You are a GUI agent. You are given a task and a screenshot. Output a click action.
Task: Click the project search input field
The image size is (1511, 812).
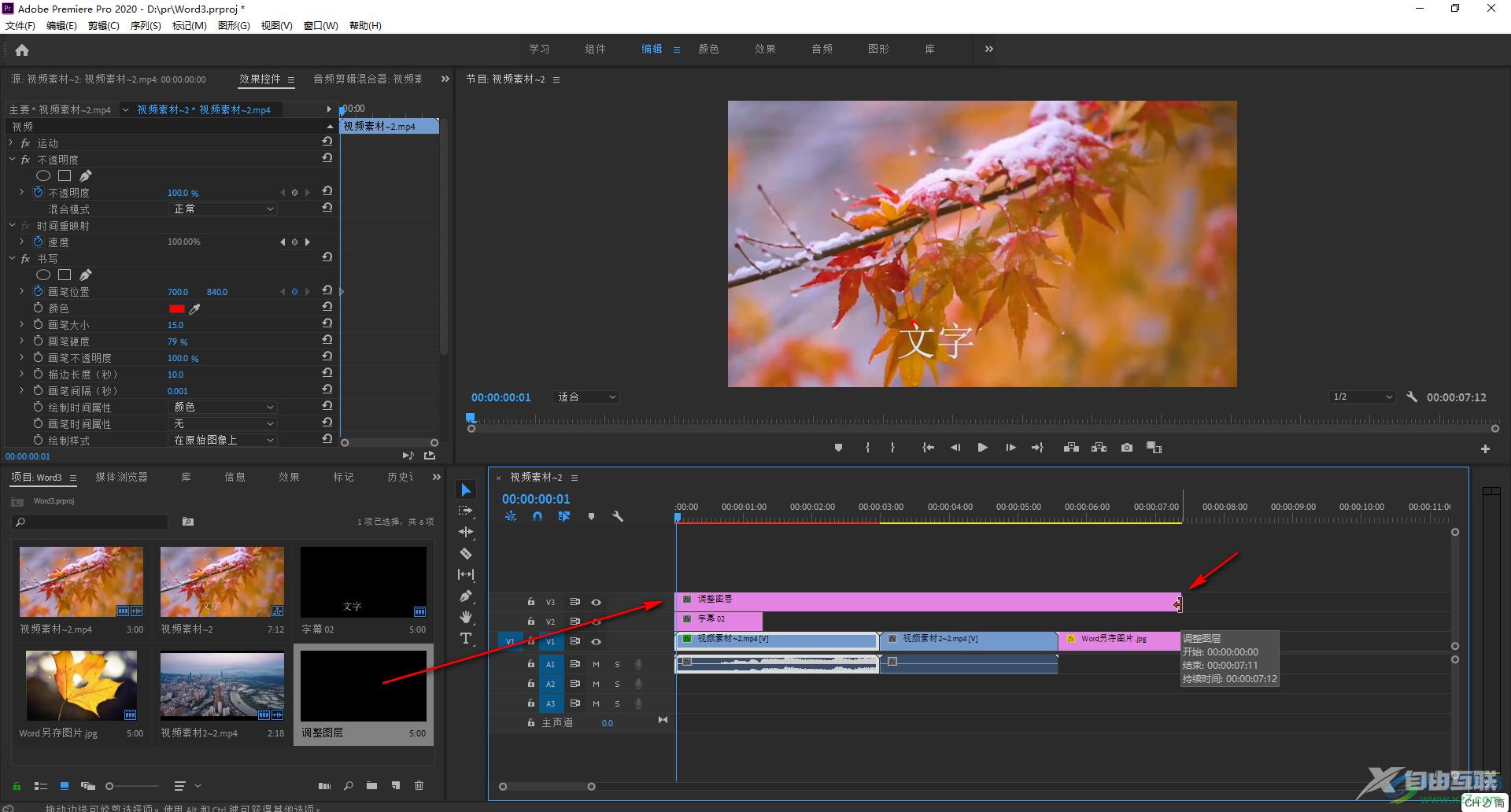(91, 522)
